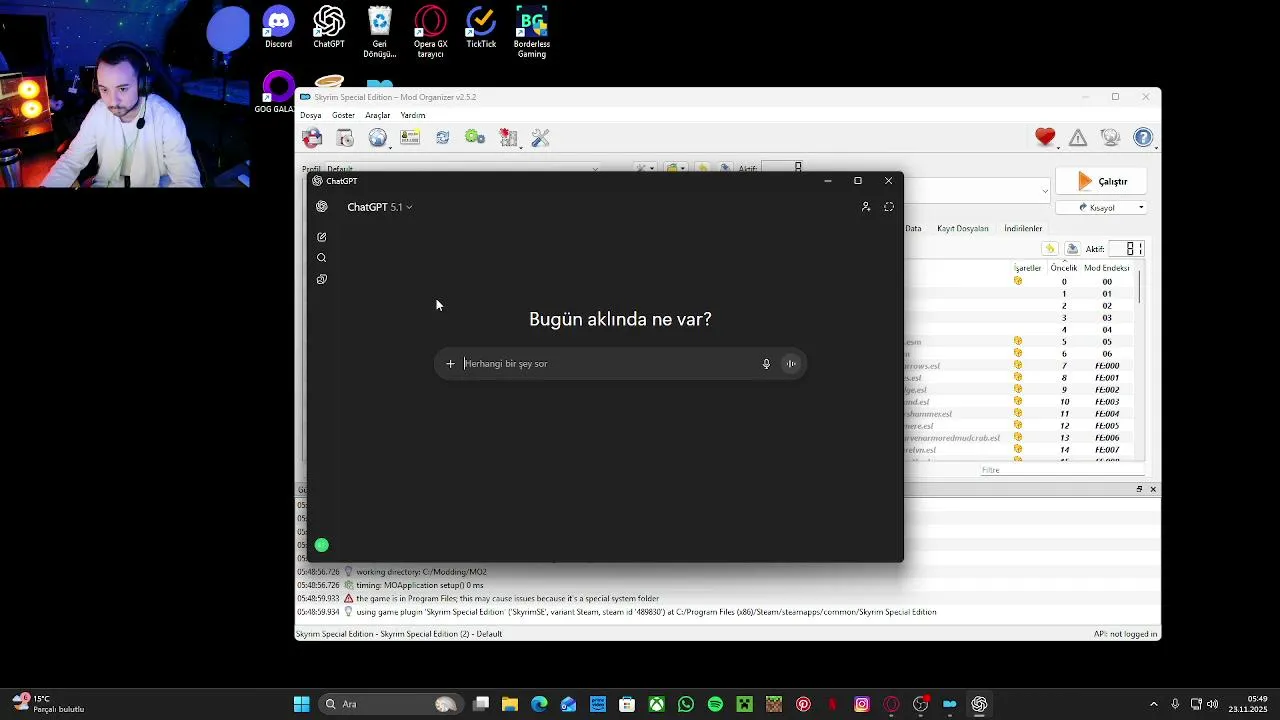Viewport: 1280px width, 720px height.
Task: Open File Explorer in taskbar
Action: click(509, 704)
